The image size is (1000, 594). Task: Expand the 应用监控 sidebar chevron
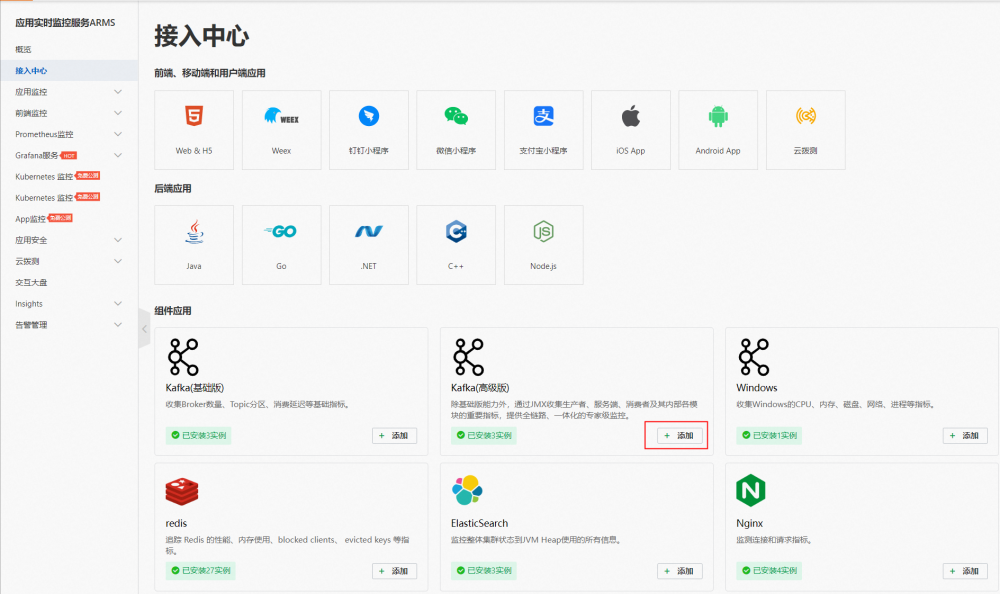click(x=118, y=92)
